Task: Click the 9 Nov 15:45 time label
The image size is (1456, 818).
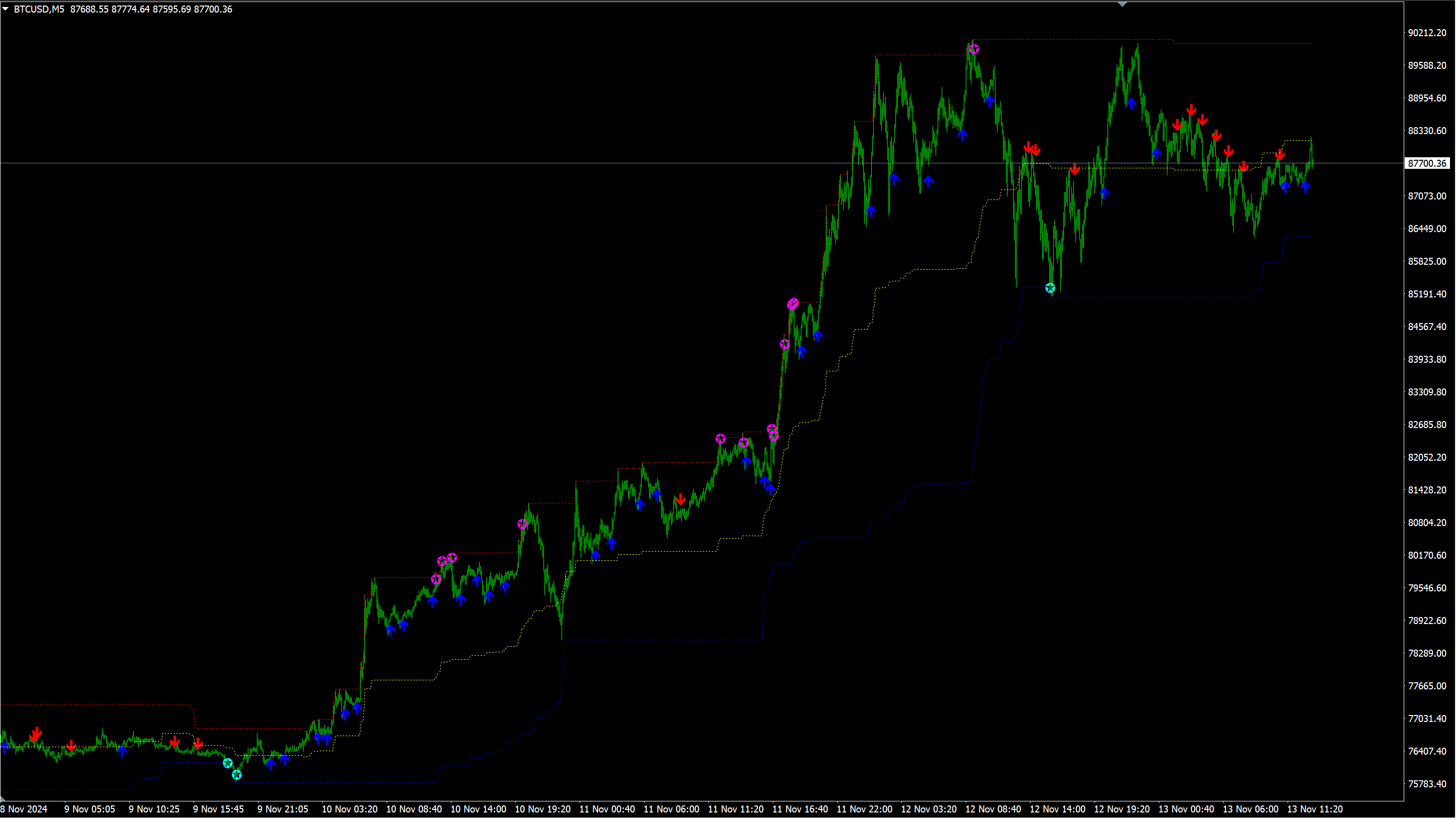Action: [x=218, y=809]
